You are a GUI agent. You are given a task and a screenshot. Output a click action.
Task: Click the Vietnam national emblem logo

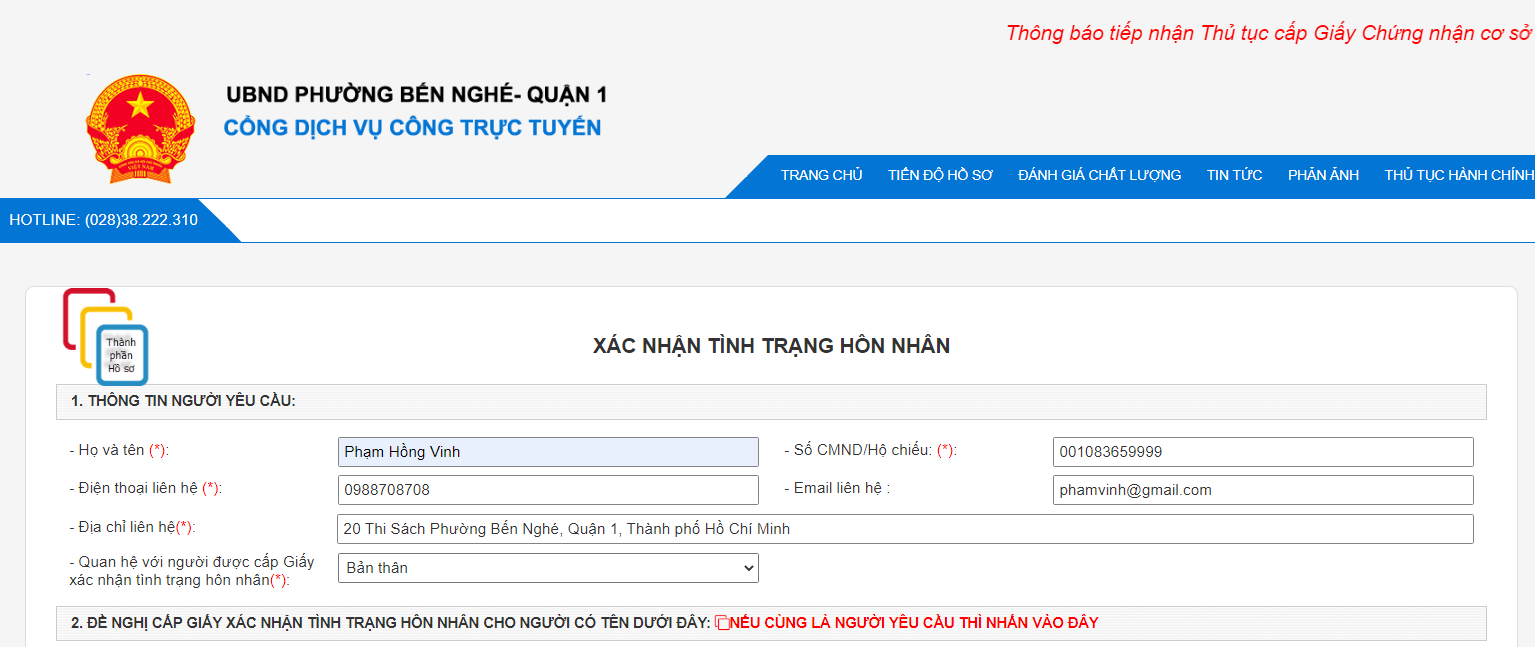coord(141,130)
